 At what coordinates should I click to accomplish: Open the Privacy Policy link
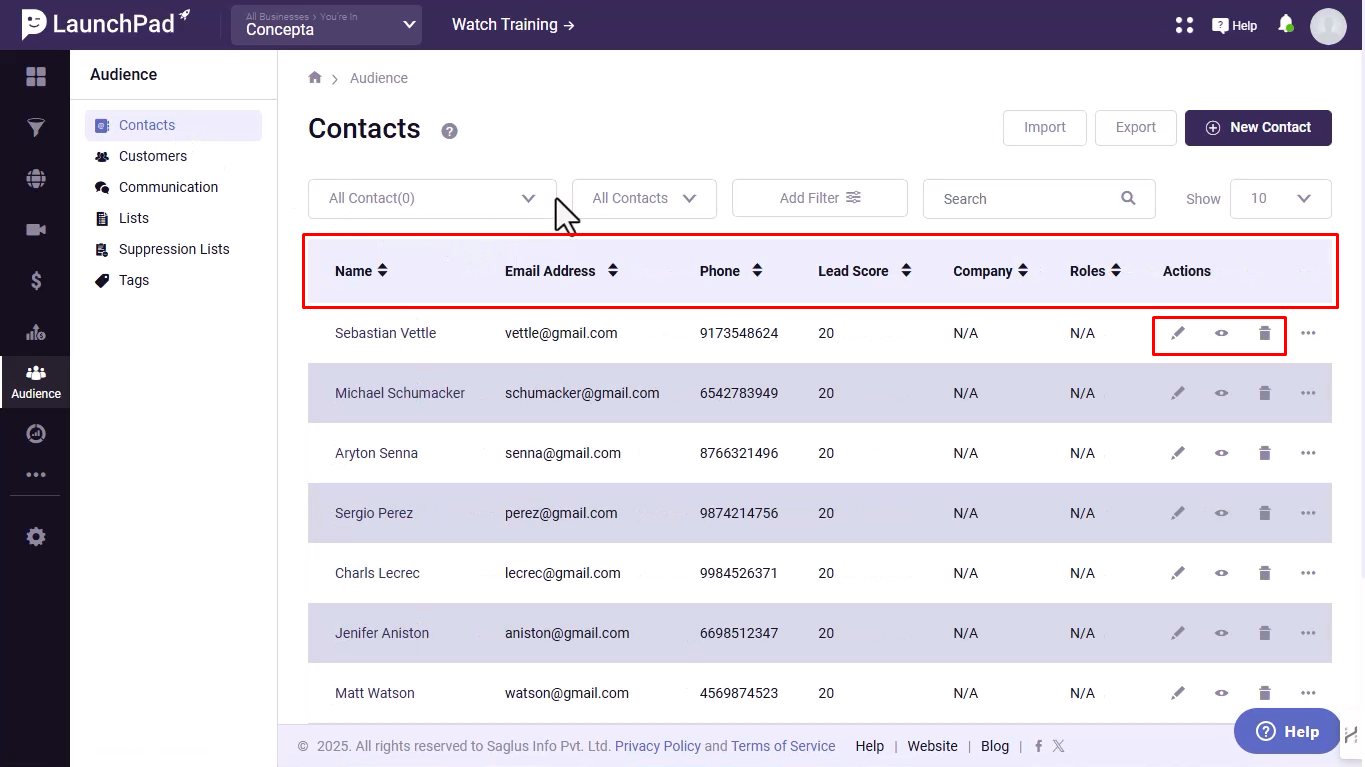click(x=658, y=746)
